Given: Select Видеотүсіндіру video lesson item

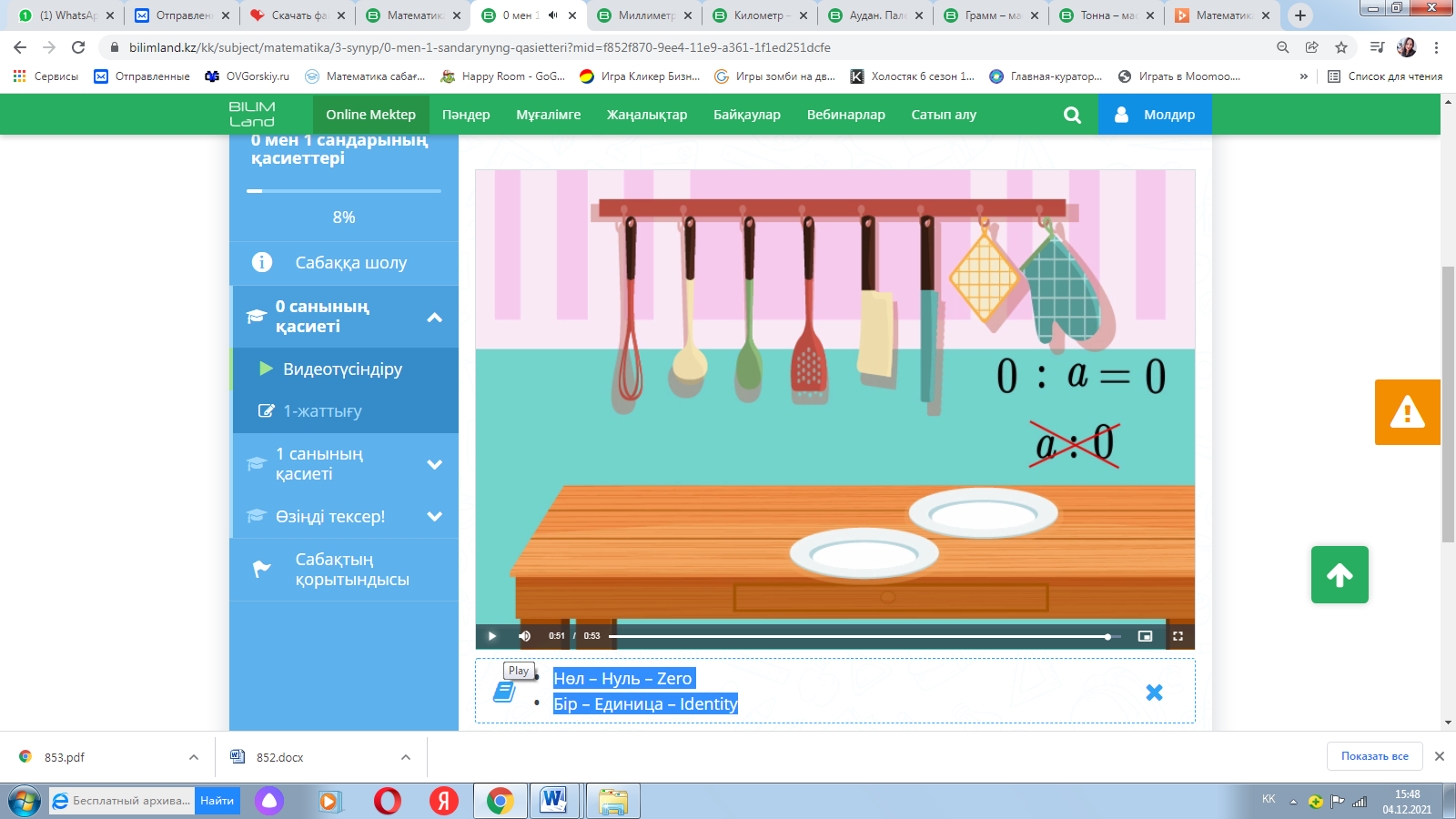Looking at the screenshot, I should 344,369.
